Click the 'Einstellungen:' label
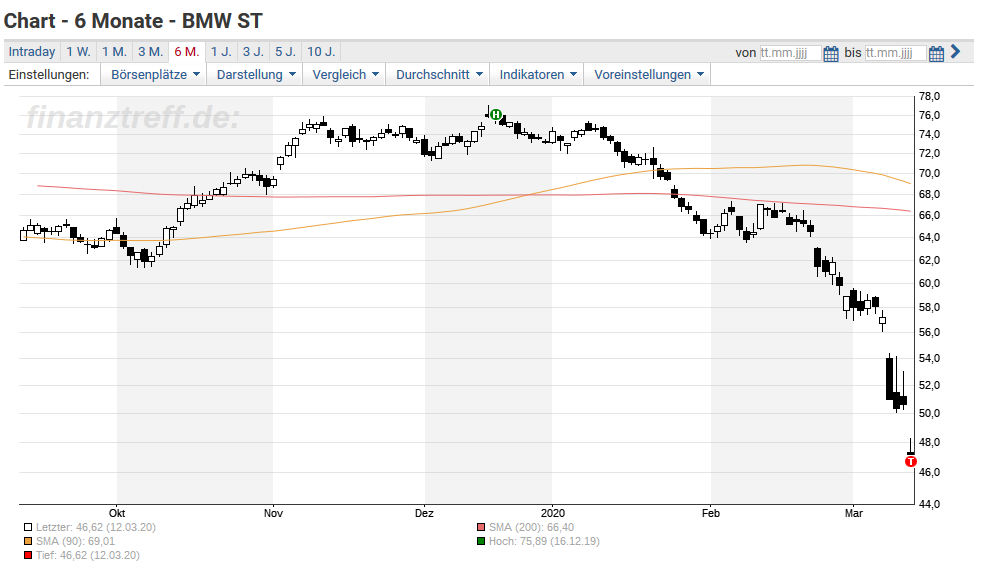Image resolution: width=983 pixels, height=569 pixels. pos(49,75)
